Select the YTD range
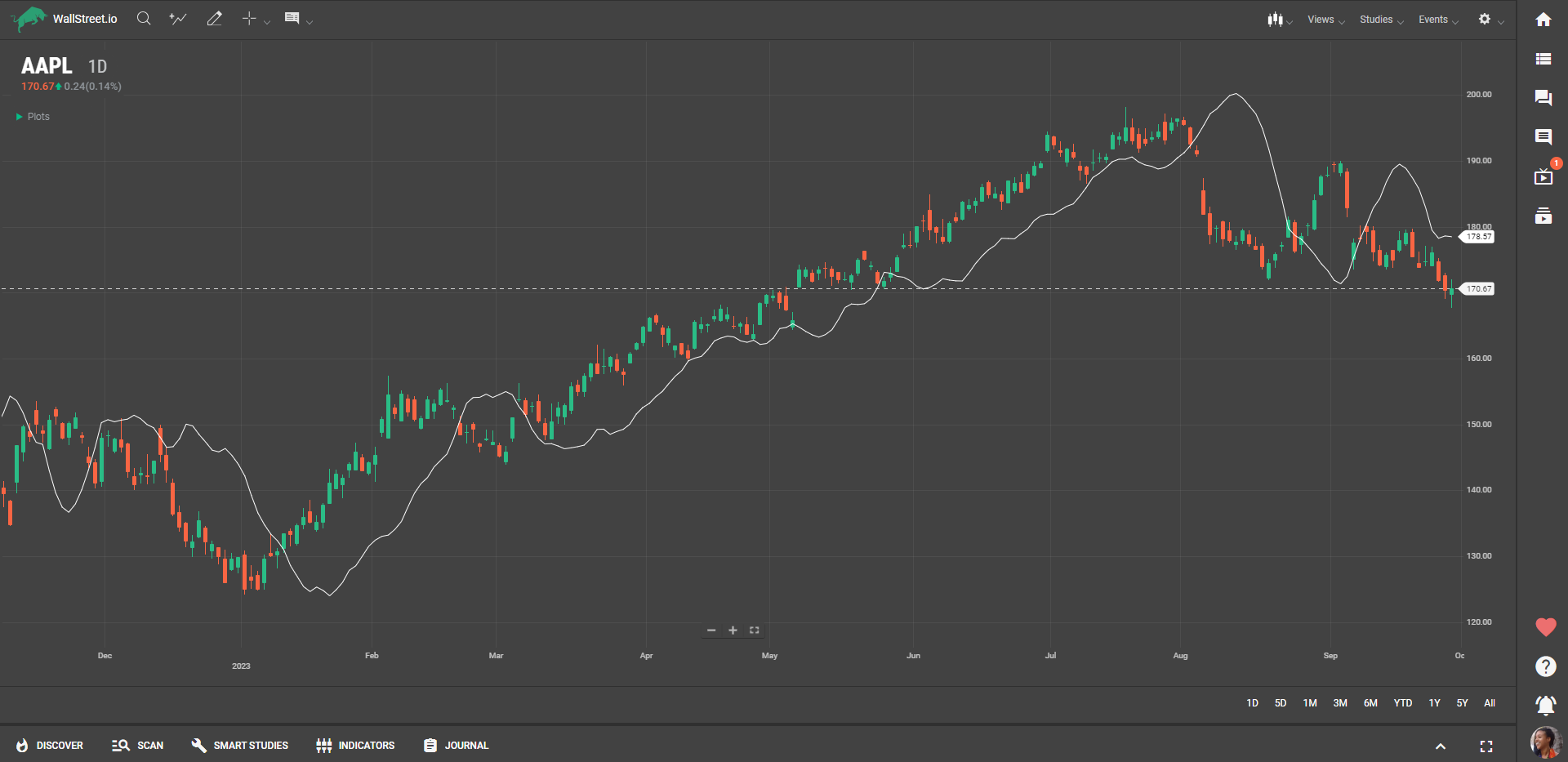Screen dimensions: 1568x762 pyautogui.click(x=1403, y=703)
